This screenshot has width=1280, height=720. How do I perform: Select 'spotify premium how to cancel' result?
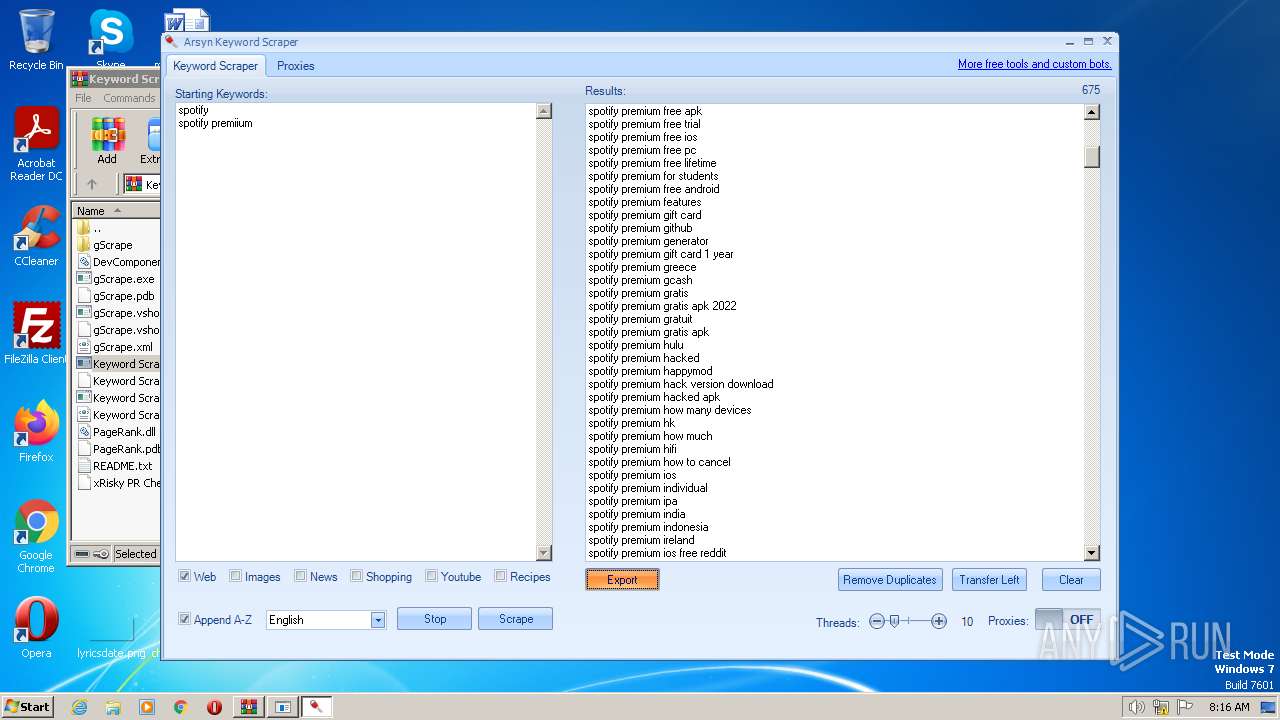pyautogui.click(x=659, y=462)
